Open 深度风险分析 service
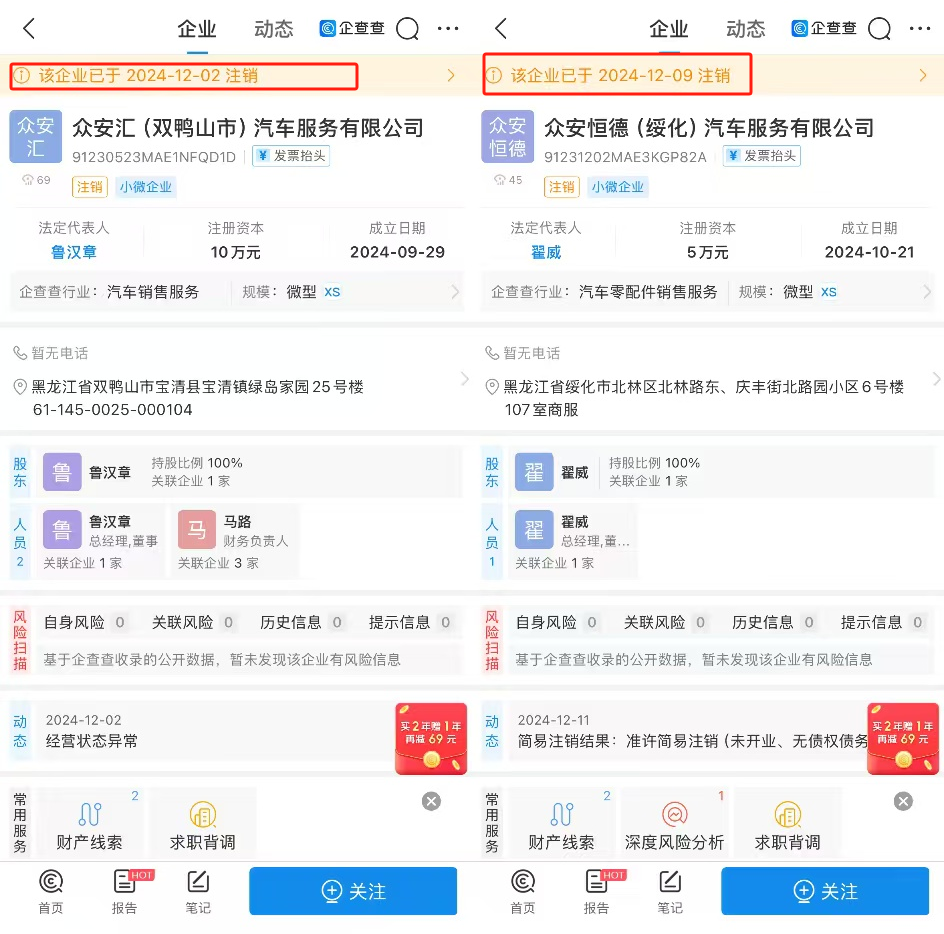 [x=674, y=823]
